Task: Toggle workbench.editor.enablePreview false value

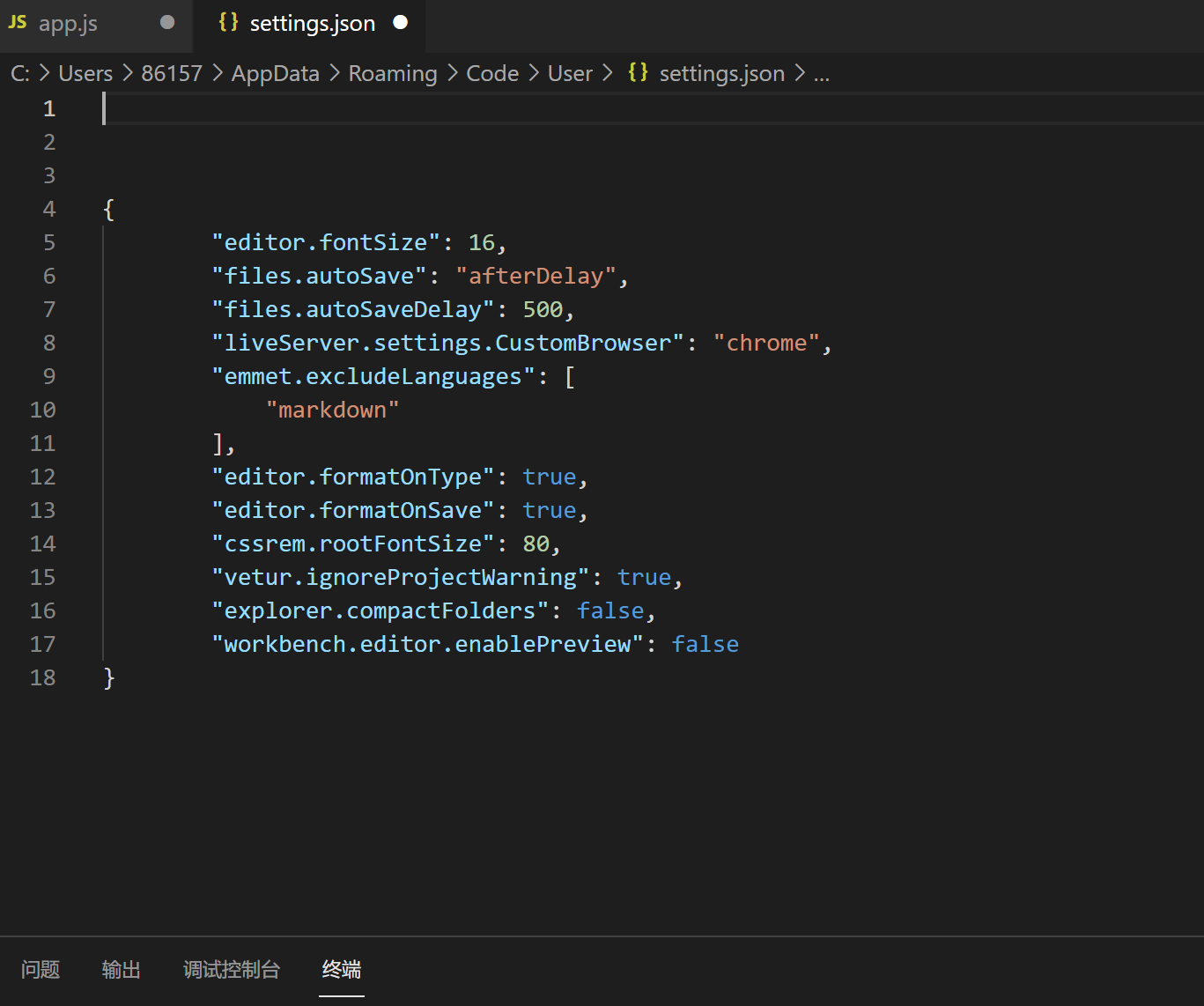Action: 705,644
